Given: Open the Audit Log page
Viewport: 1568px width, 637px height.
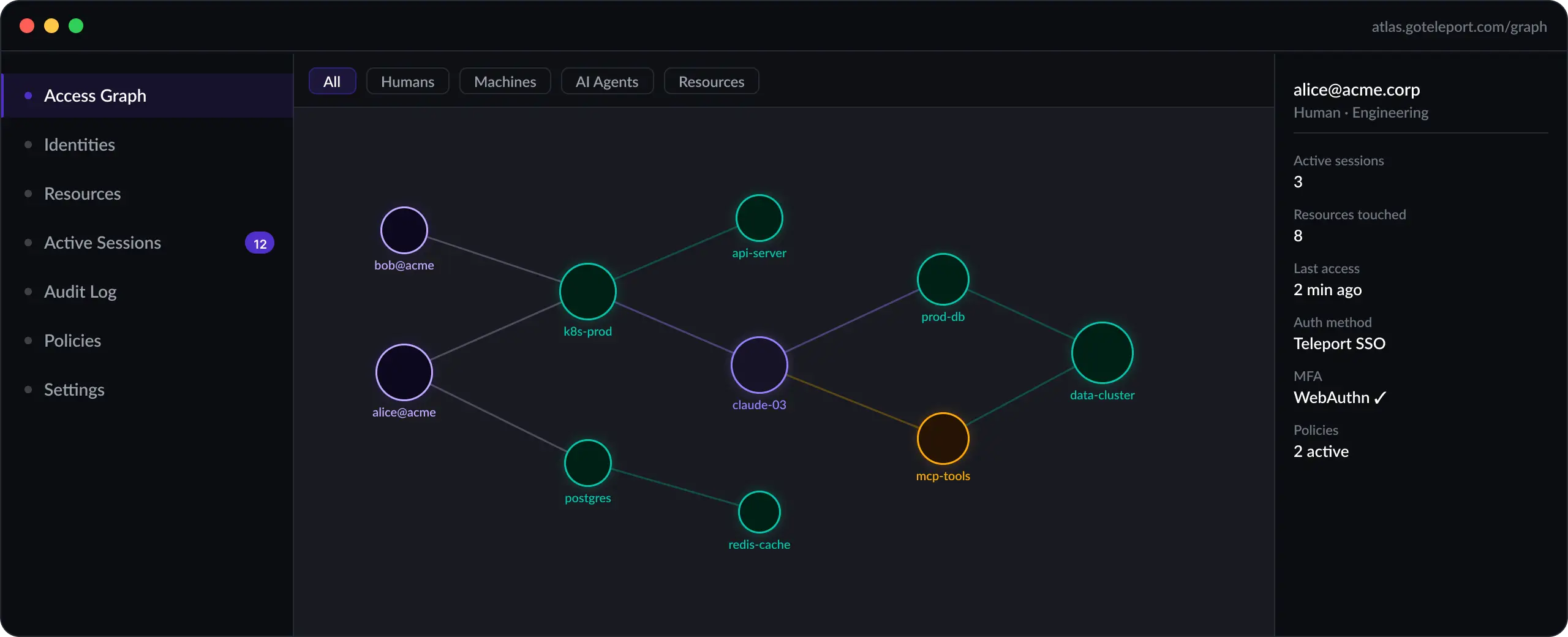Looking at the screenshot, I should click(147, 292).
